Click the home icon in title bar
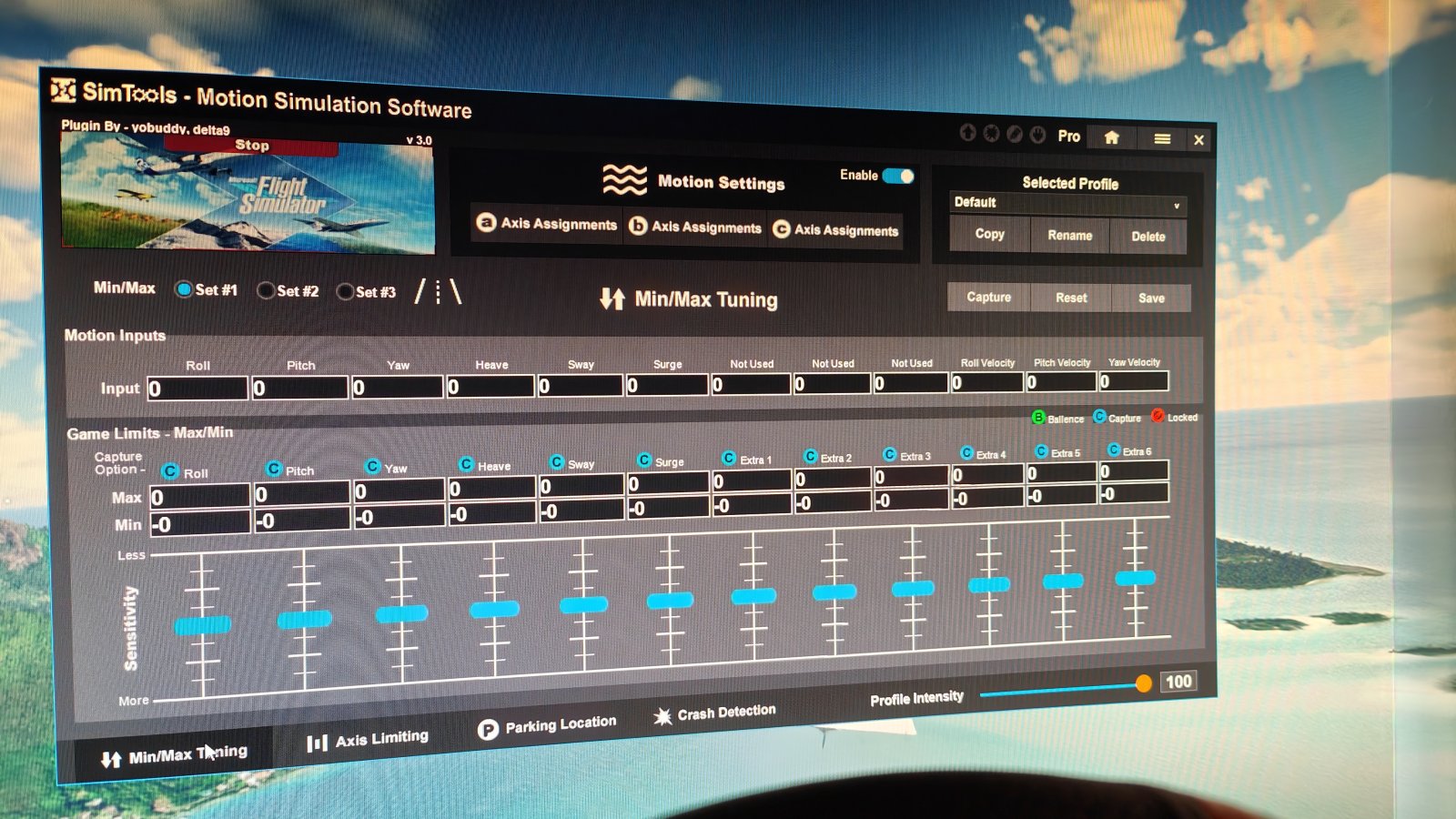This screenshot has height=819, width=1456. coord(1111,137)
